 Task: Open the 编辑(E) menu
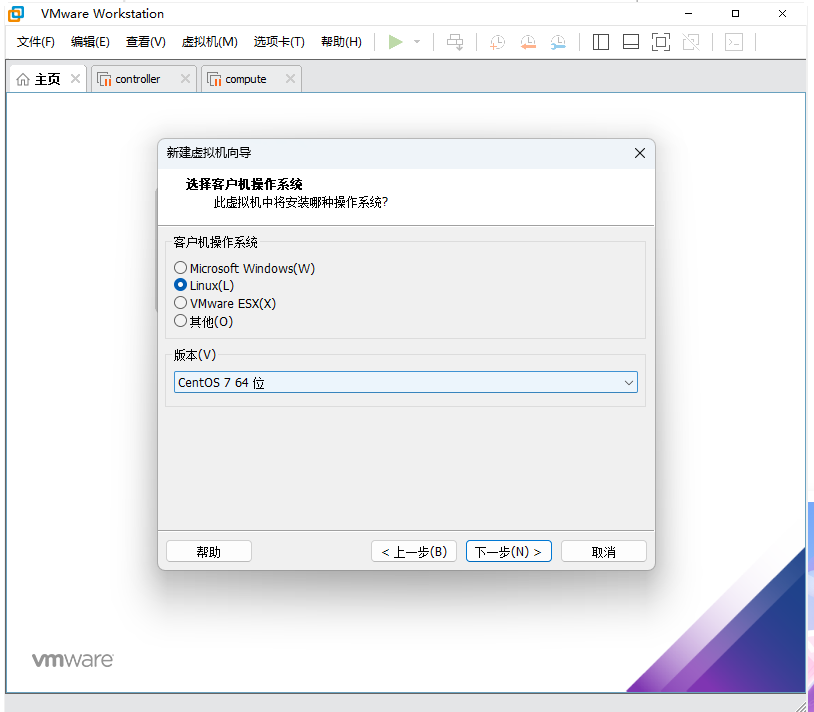pos(90,42)
